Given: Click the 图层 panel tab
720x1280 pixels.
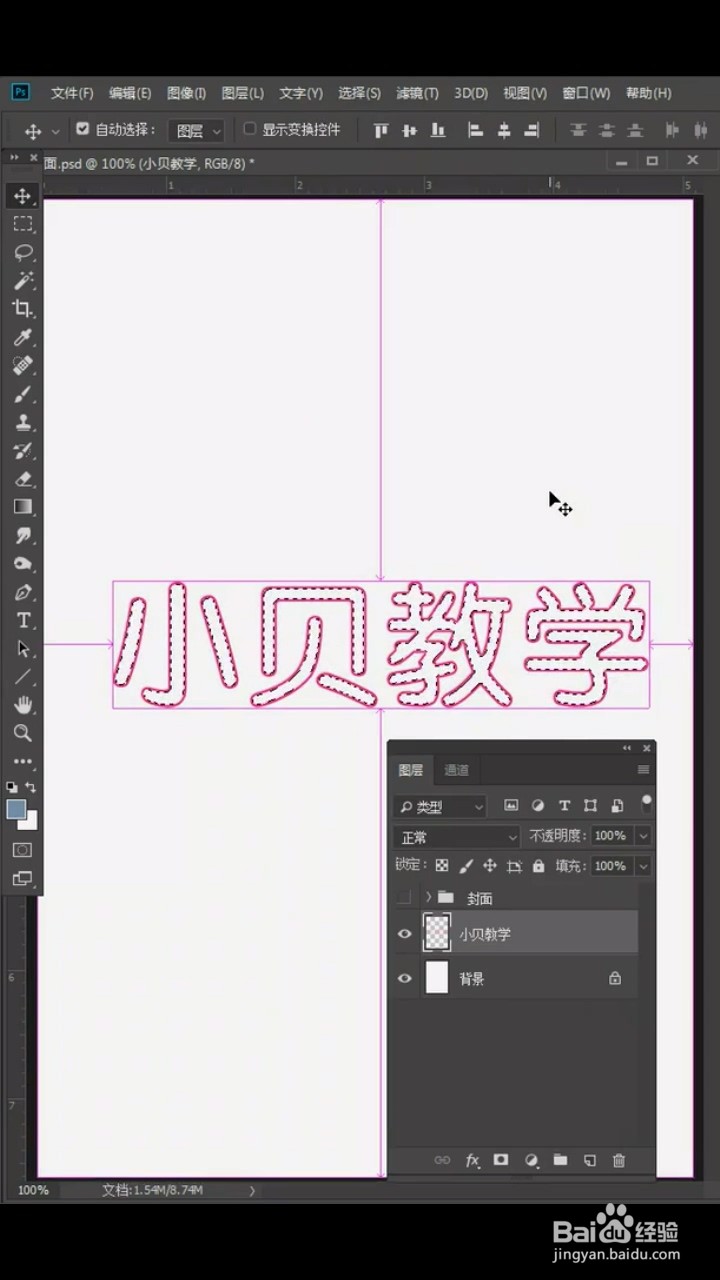Looking at the screenshot, I should (411, 770).
